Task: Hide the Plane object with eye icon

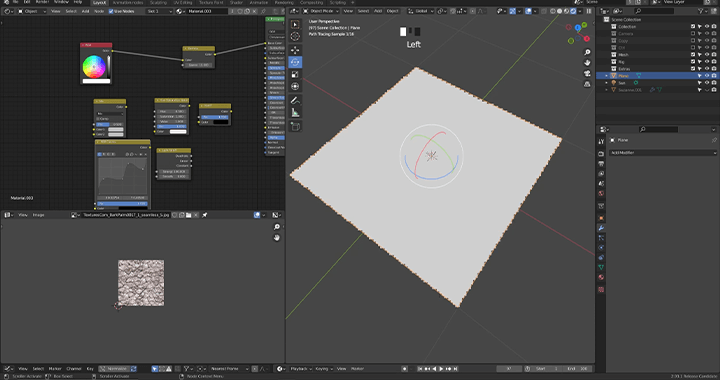Action: (707, 76)
